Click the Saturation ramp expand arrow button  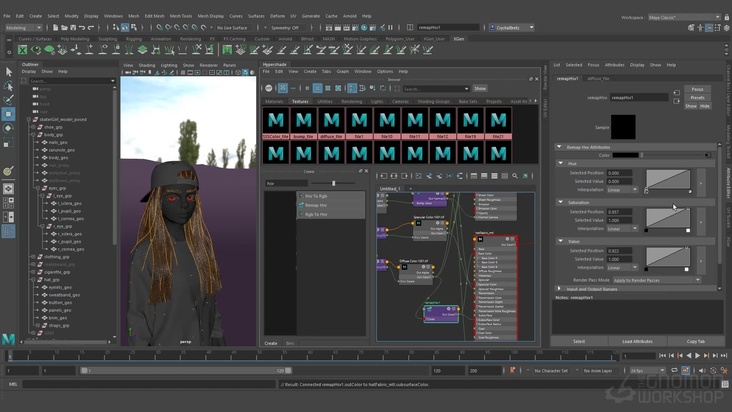(x=701, y=222)
